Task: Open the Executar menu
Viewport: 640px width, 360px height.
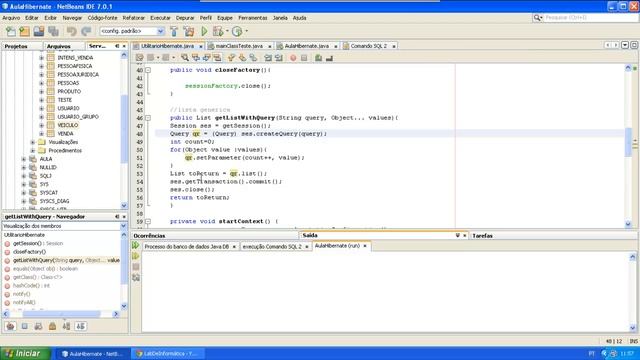Action: (160, 18)
